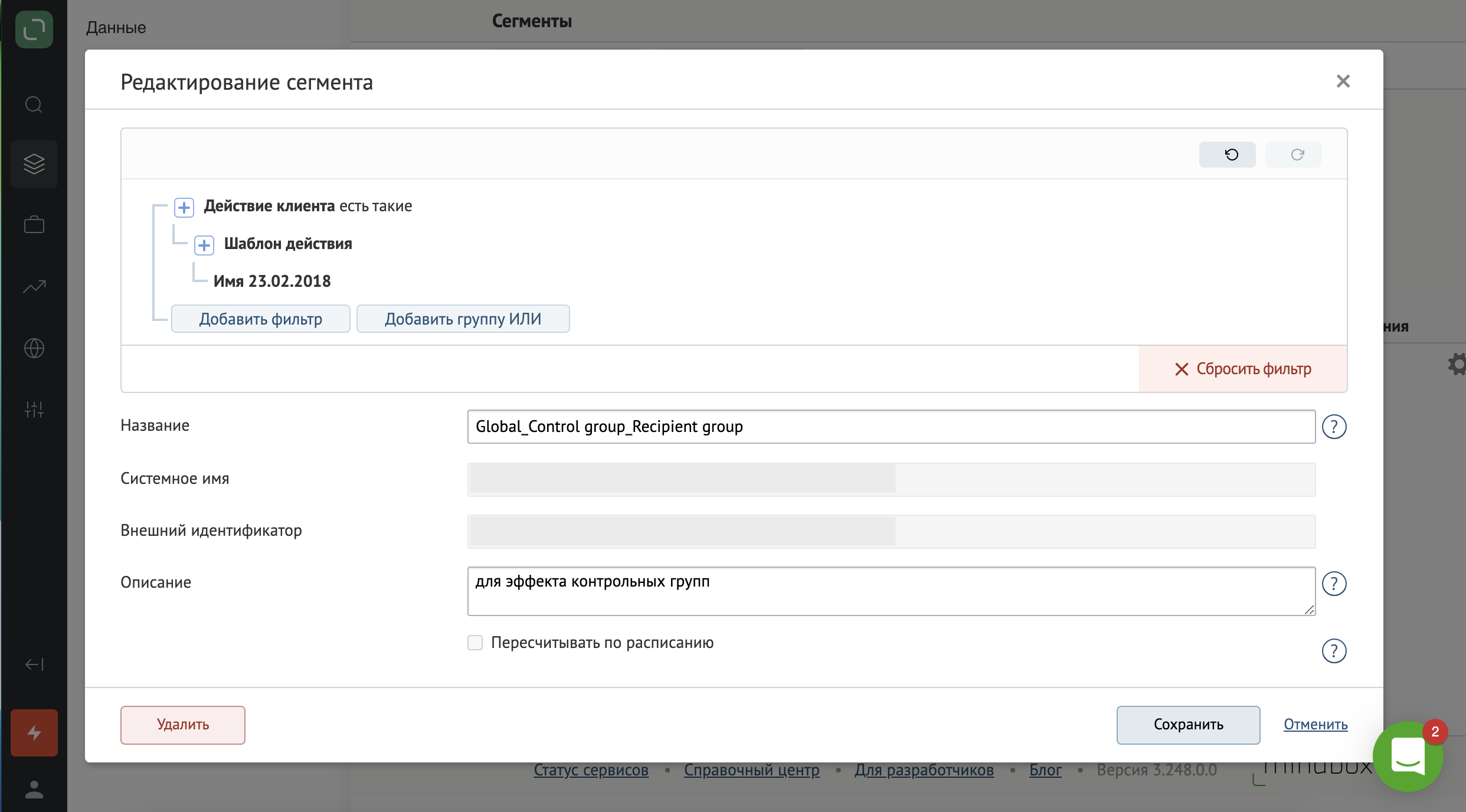This screenshot has height=812, width=1466.
Task: Select the Имя 23.02.2018 filter condition
Action: coord(272,281)
